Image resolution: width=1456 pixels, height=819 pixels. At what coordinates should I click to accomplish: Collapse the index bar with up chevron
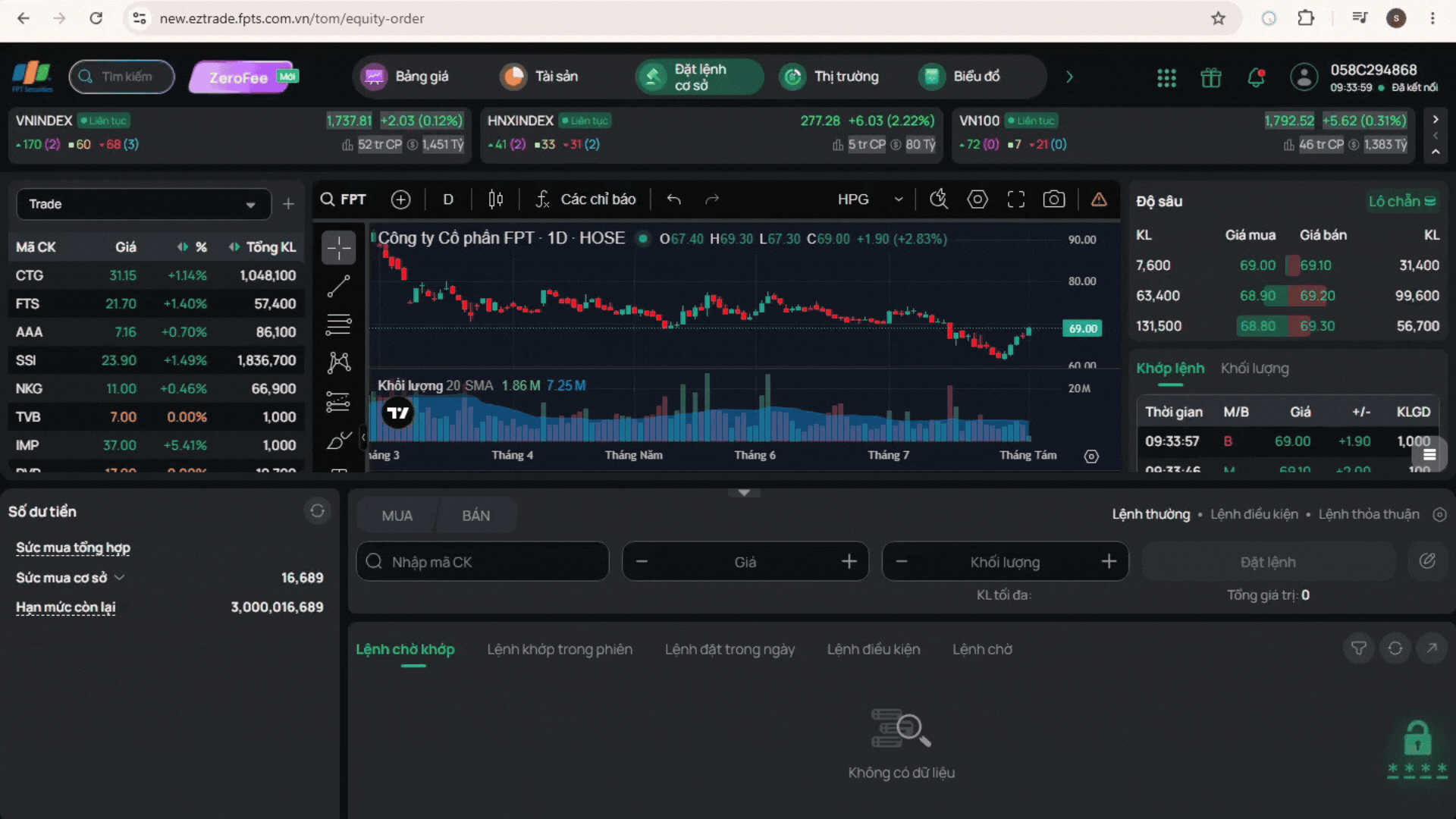coord(1436,152)
